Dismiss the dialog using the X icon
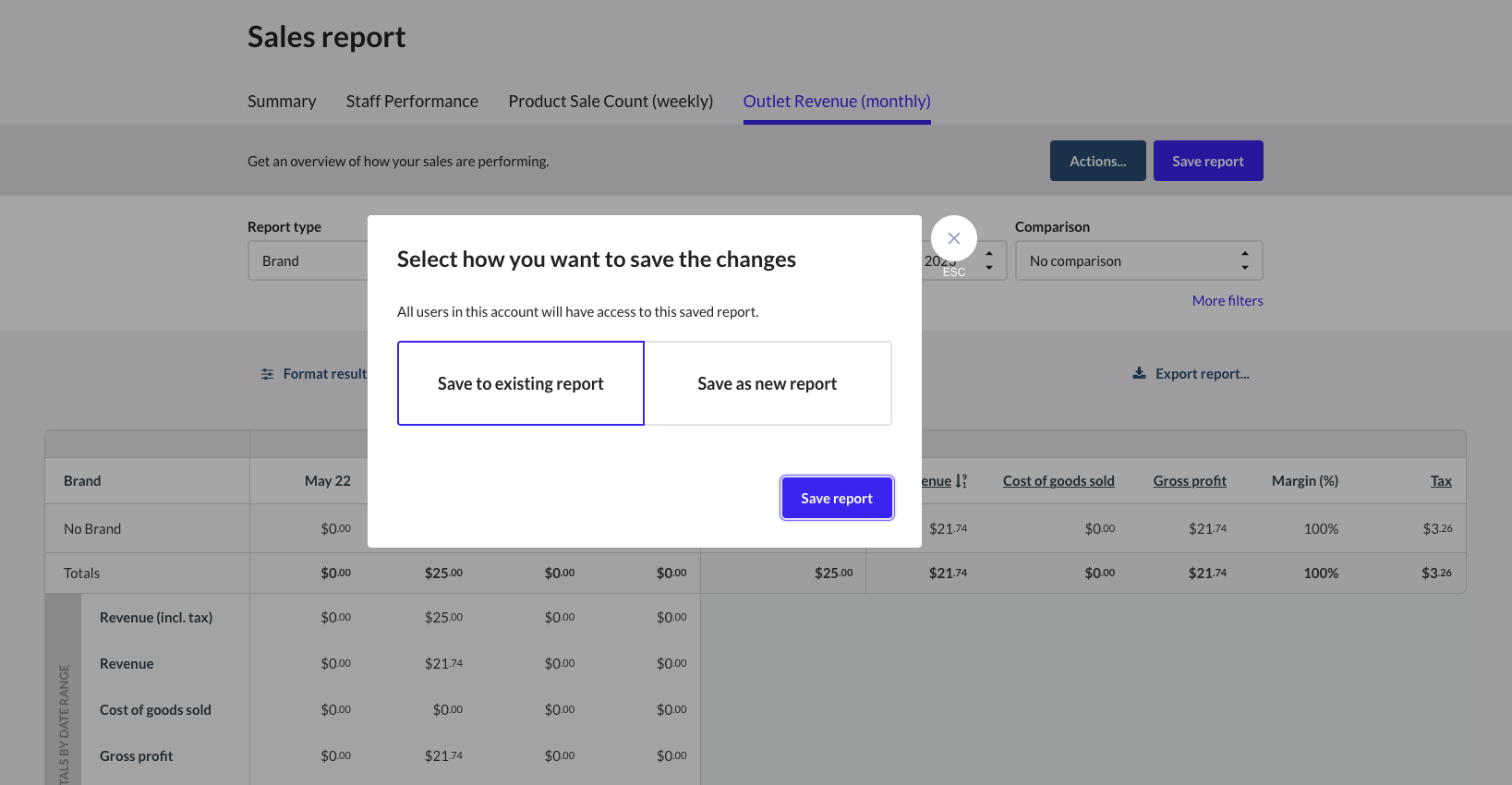Viewport: 1512px width, 785px height. [x=953, y=237]
